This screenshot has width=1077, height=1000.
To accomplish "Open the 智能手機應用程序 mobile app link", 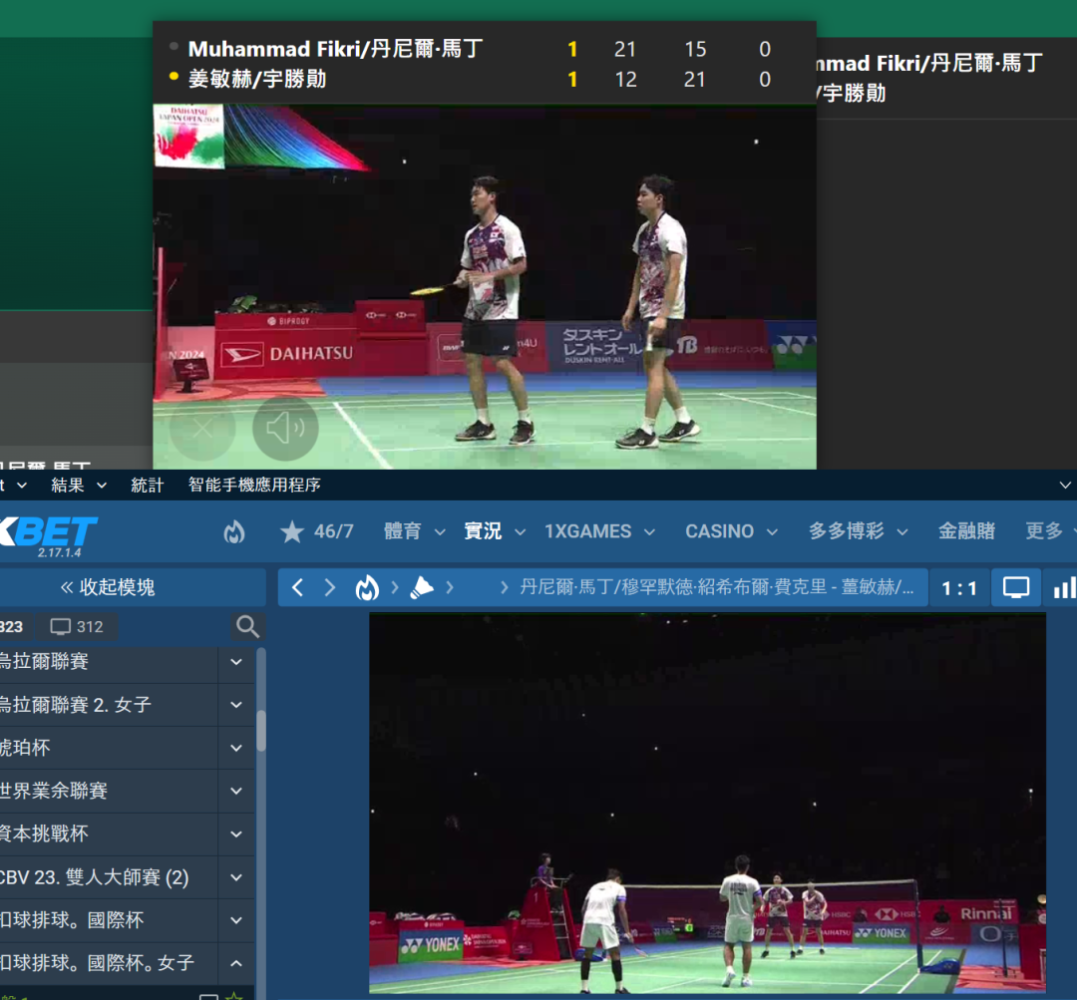I will [254, 486].
